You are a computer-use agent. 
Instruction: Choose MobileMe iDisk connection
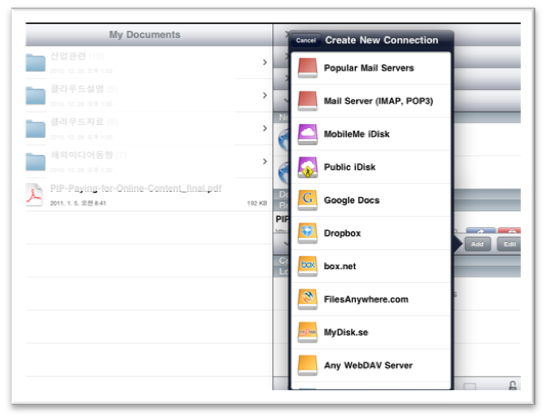[371, 134]
